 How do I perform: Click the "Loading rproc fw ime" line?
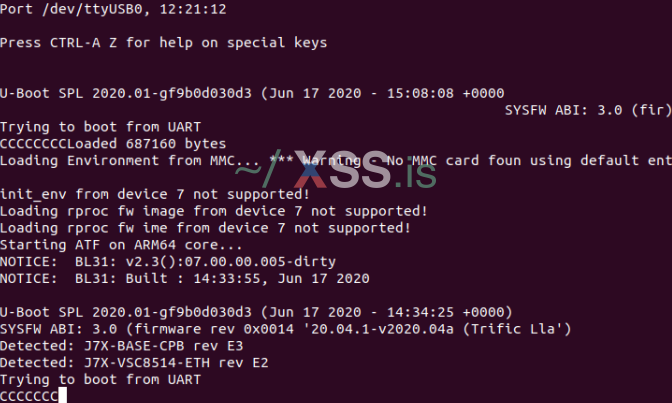coord(205,227)
